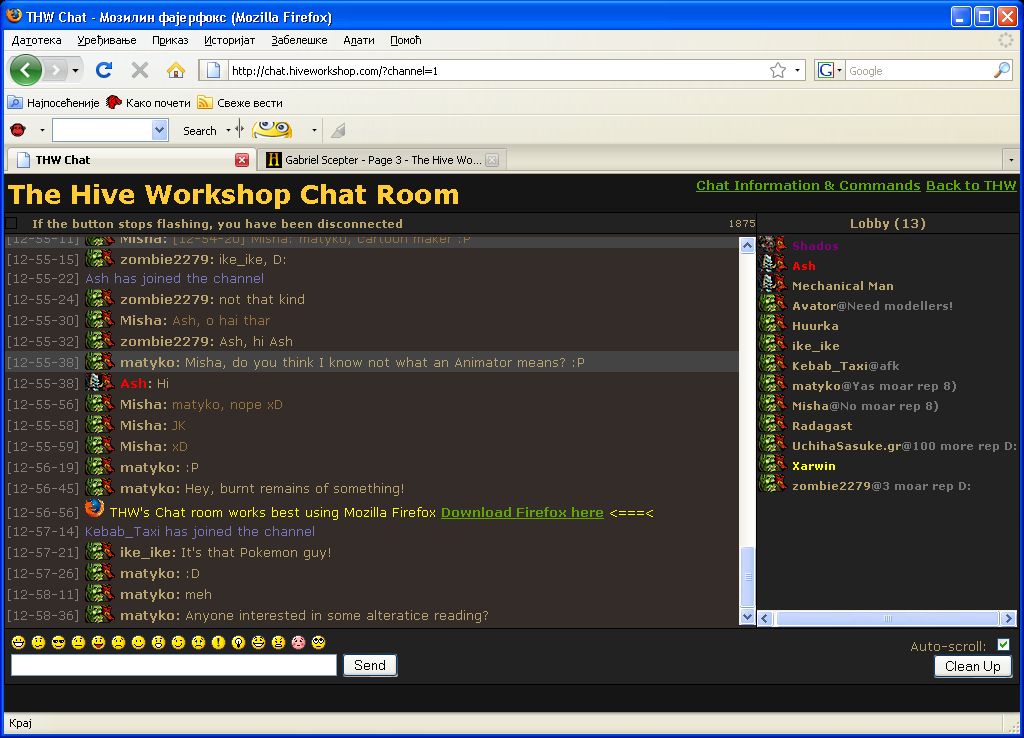
Task: Close the THW Chat tab
Action: point(242,160)
